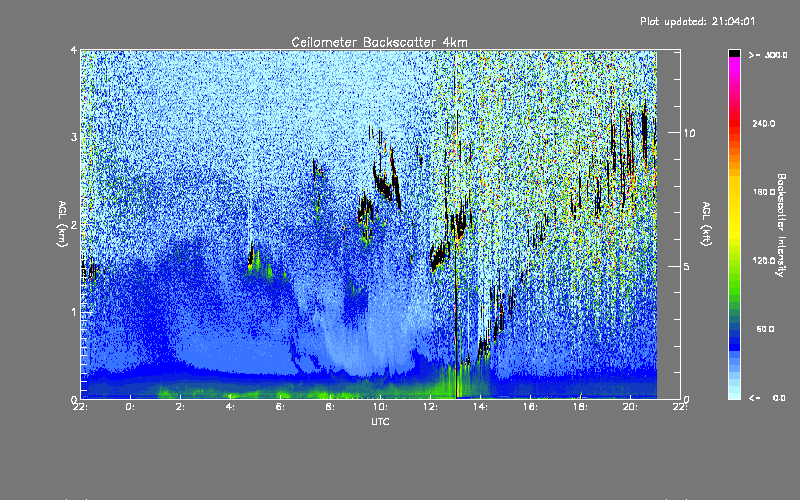This screenshot has width=800, height=500.
Task: Click the '20:' time tick on x-axis
Action: pyautogui.click(x=630, y=407)
